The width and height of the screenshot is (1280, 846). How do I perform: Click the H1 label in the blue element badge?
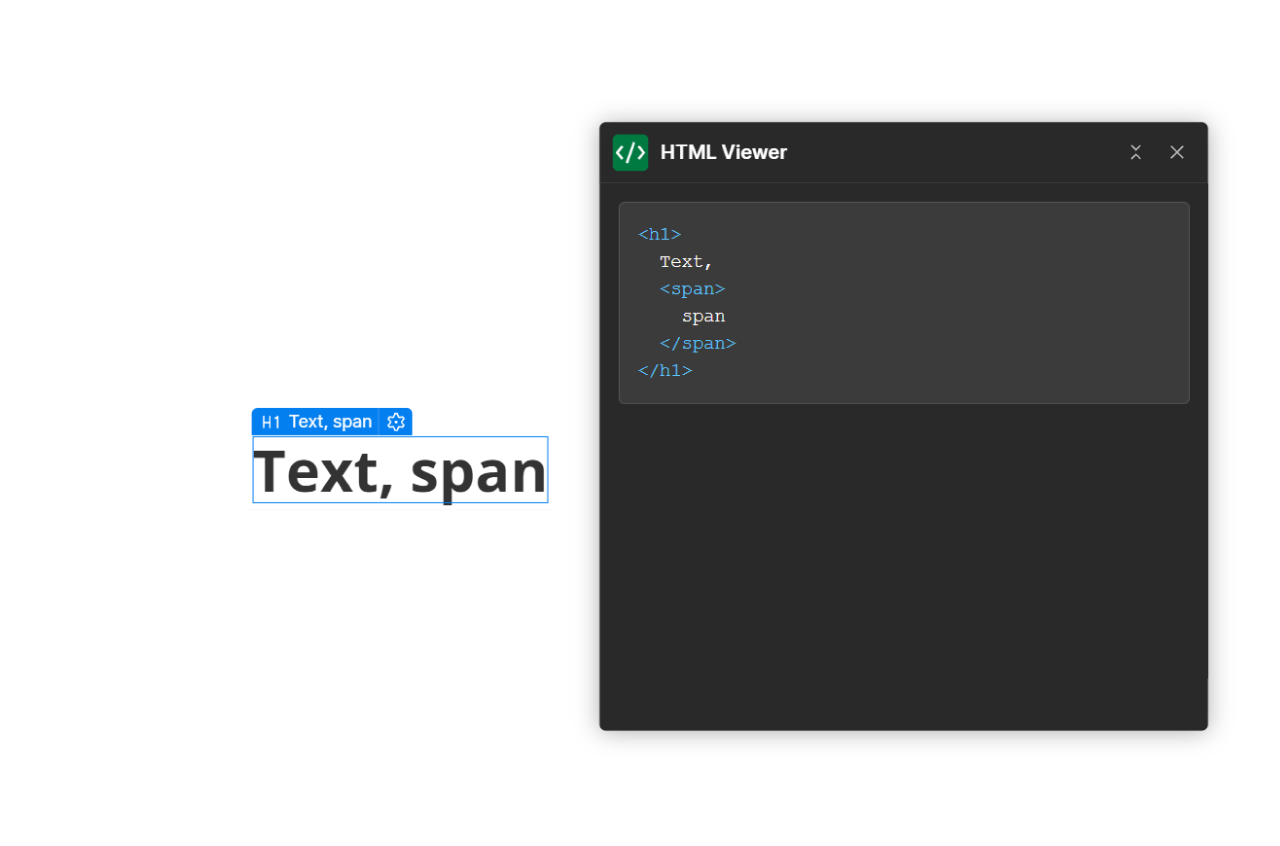(271, 421)
